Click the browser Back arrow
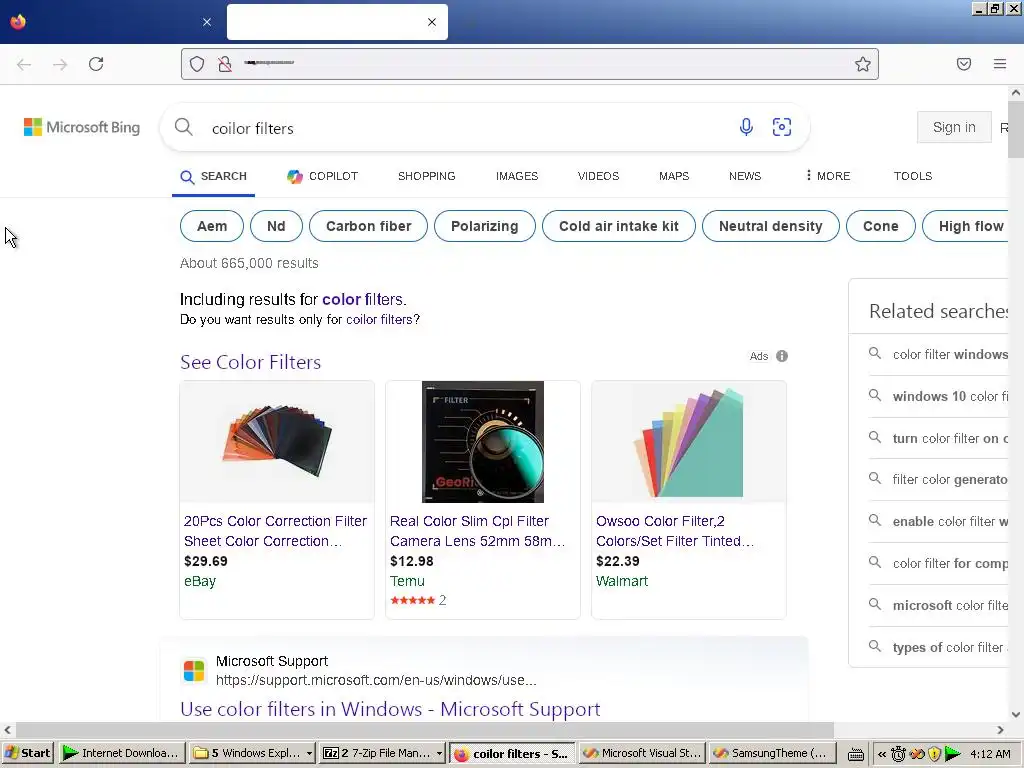This screenshot has height=768, width=1024. [x=24, y=64]
